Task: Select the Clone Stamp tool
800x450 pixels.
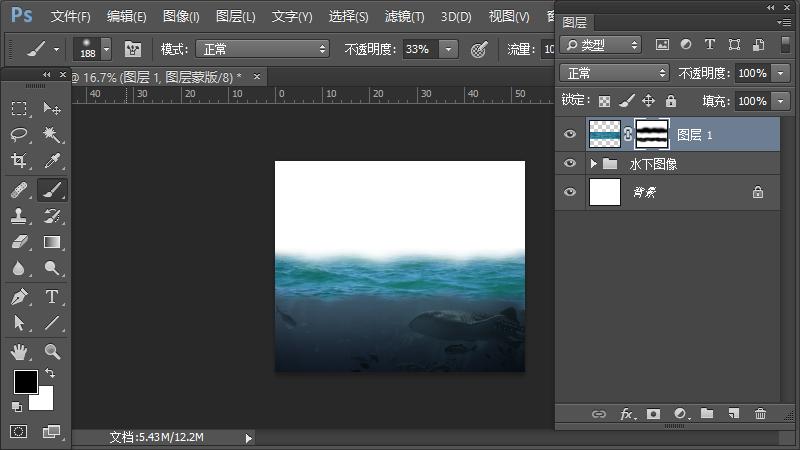Action: (19, 216)
